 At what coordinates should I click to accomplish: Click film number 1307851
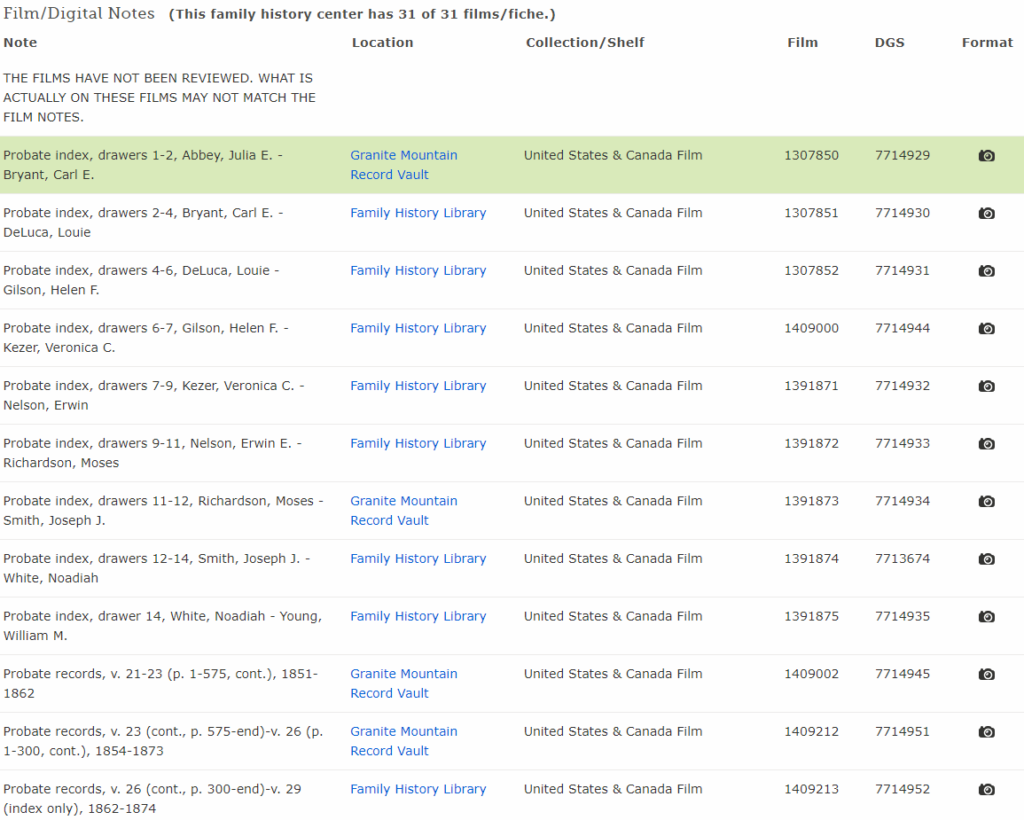(x=812, y=213)
